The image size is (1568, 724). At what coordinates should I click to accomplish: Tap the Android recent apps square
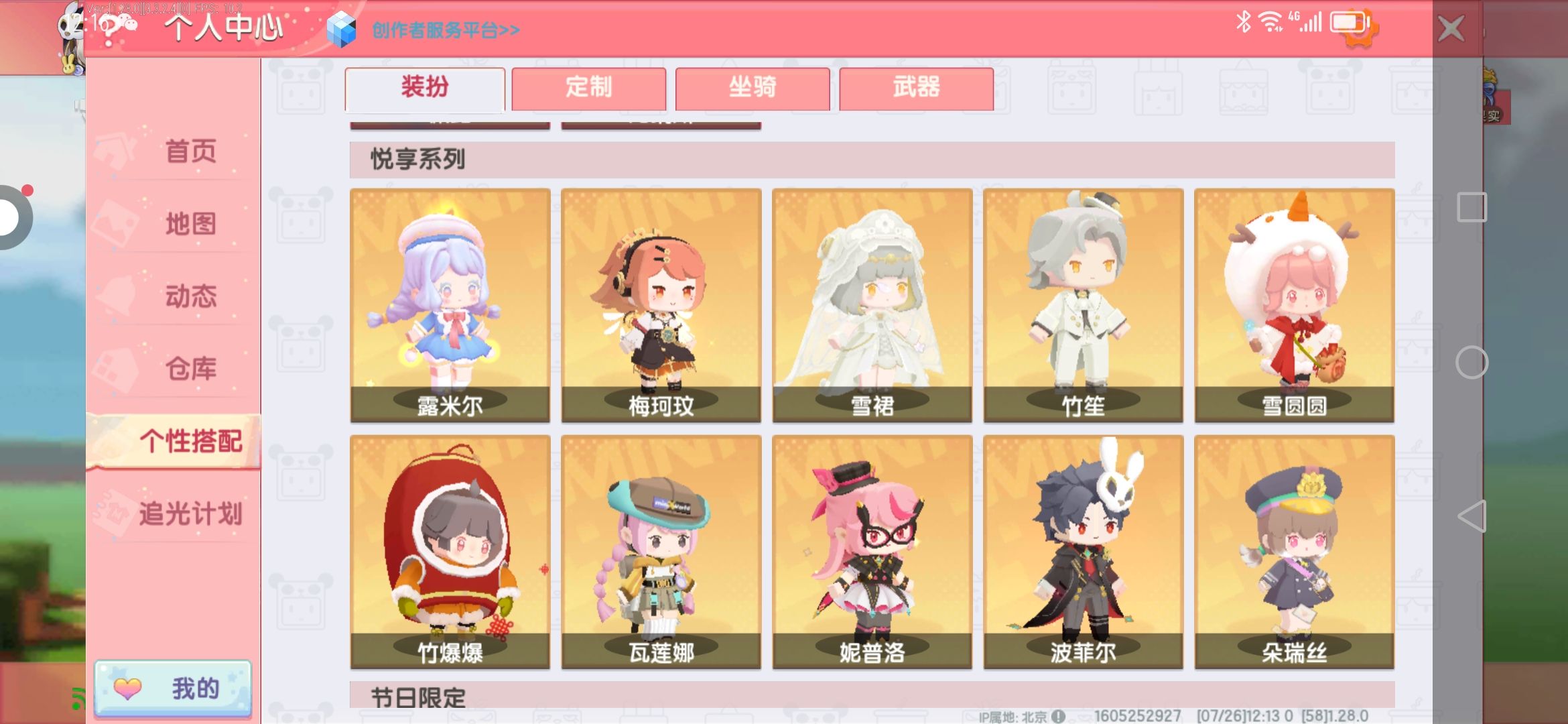(1472, 207)
